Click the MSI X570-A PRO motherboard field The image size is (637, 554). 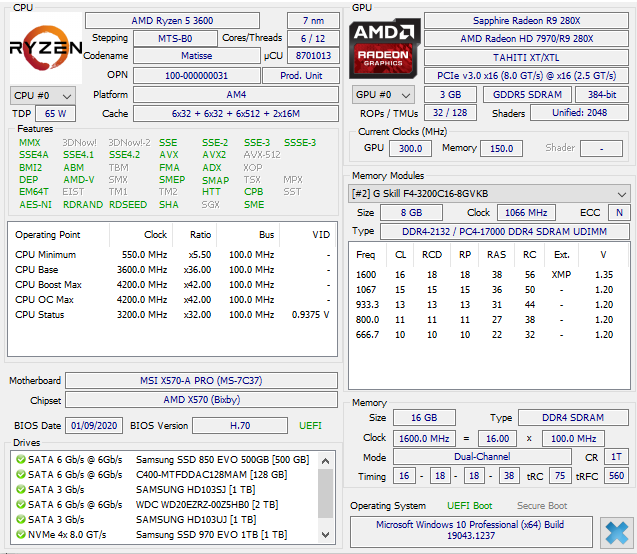click(201, 381)
